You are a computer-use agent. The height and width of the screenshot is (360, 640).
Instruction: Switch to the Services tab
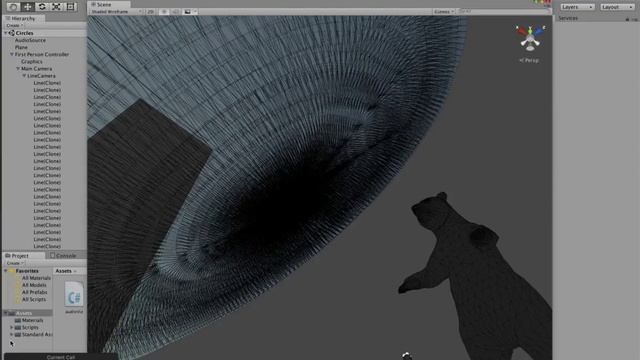tap(568, 18)
